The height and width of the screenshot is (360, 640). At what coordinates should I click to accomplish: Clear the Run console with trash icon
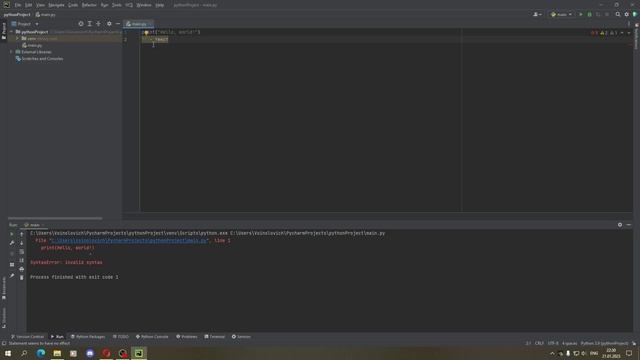[22, 278]
